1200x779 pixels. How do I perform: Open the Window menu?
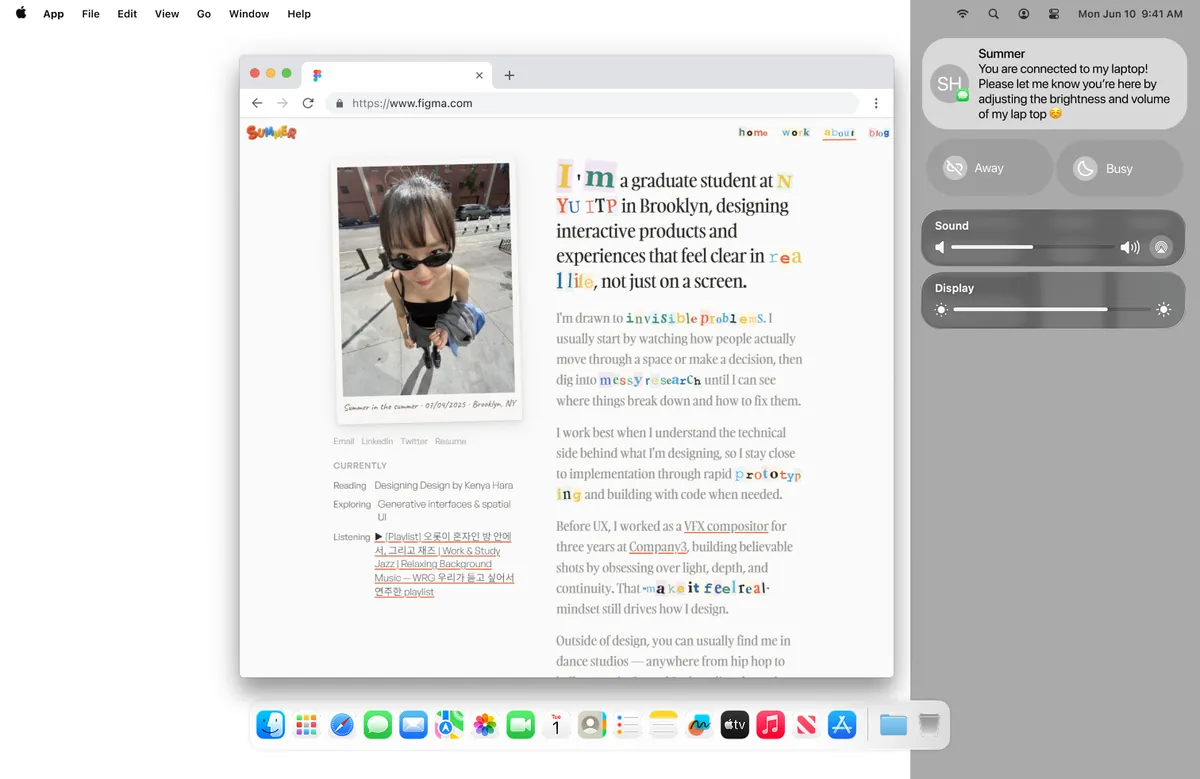tap(249, 14)
